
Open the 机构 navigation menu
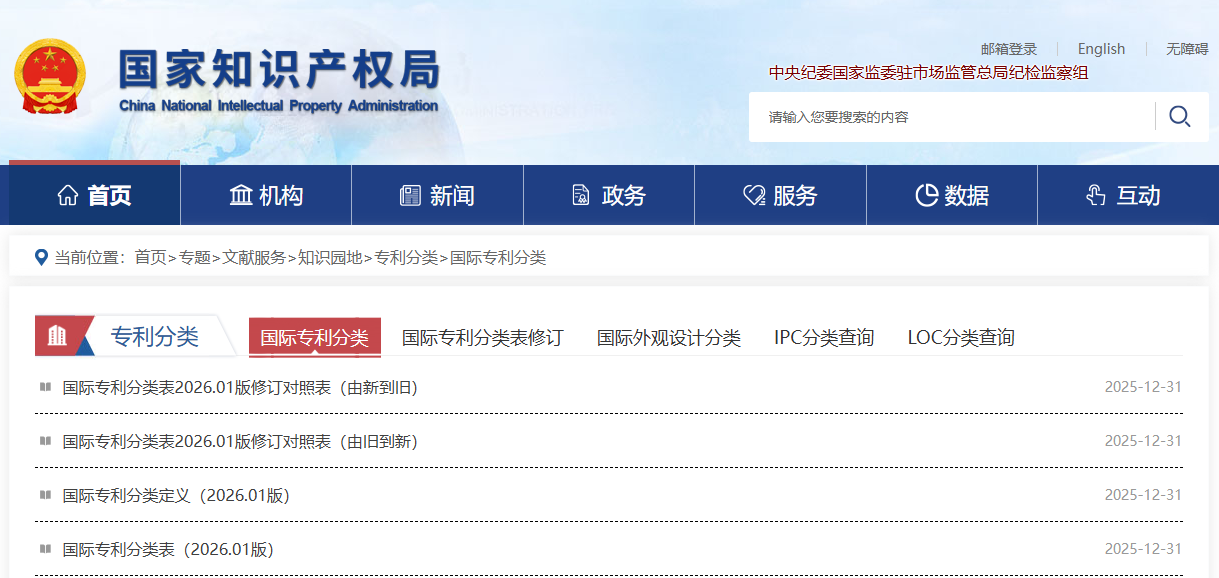(x=266, y=196)
